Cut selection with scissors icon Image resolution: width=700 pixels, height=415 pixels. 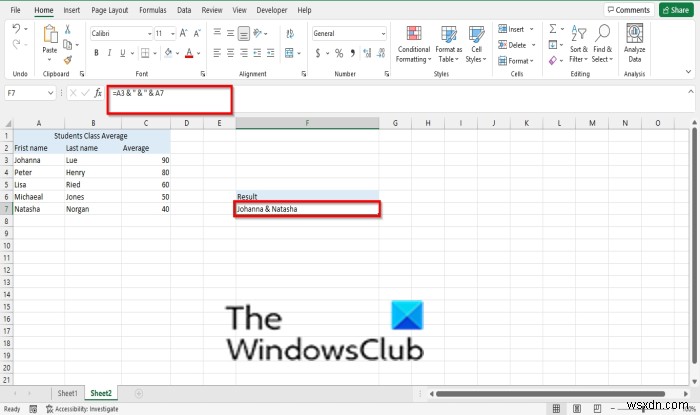pos(68,29)
